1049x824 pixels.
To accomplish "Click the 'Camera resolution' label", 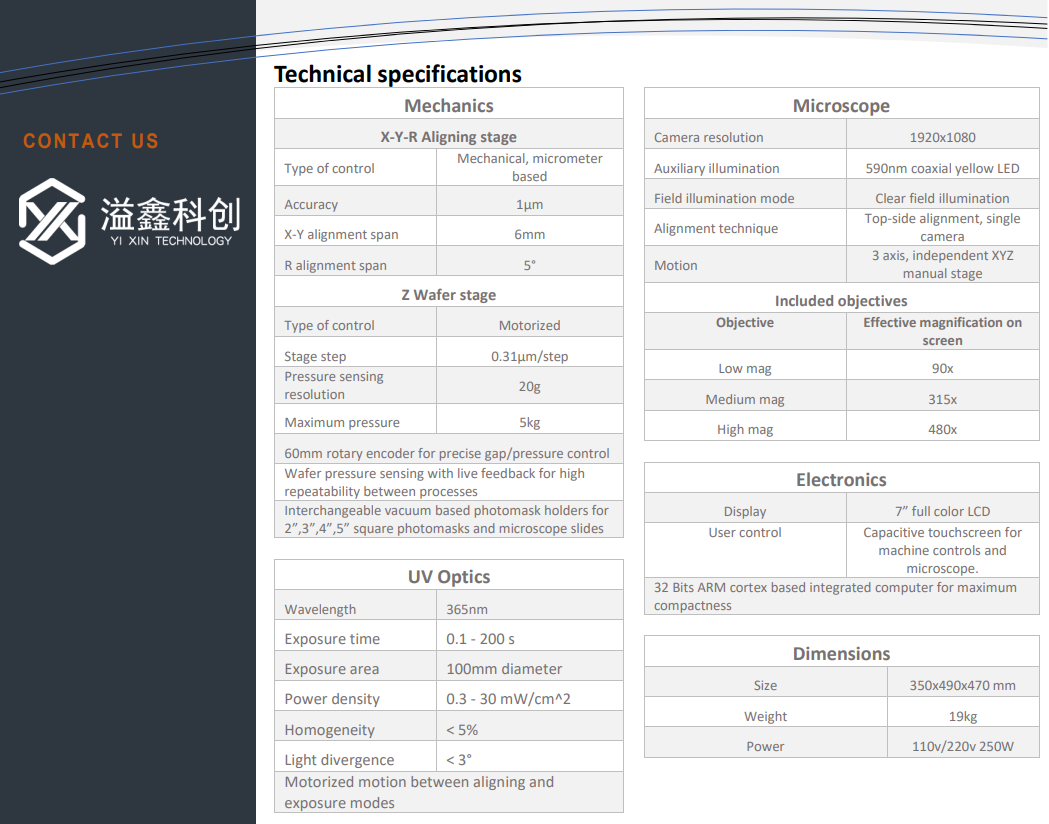I will (x=708, y=138).
